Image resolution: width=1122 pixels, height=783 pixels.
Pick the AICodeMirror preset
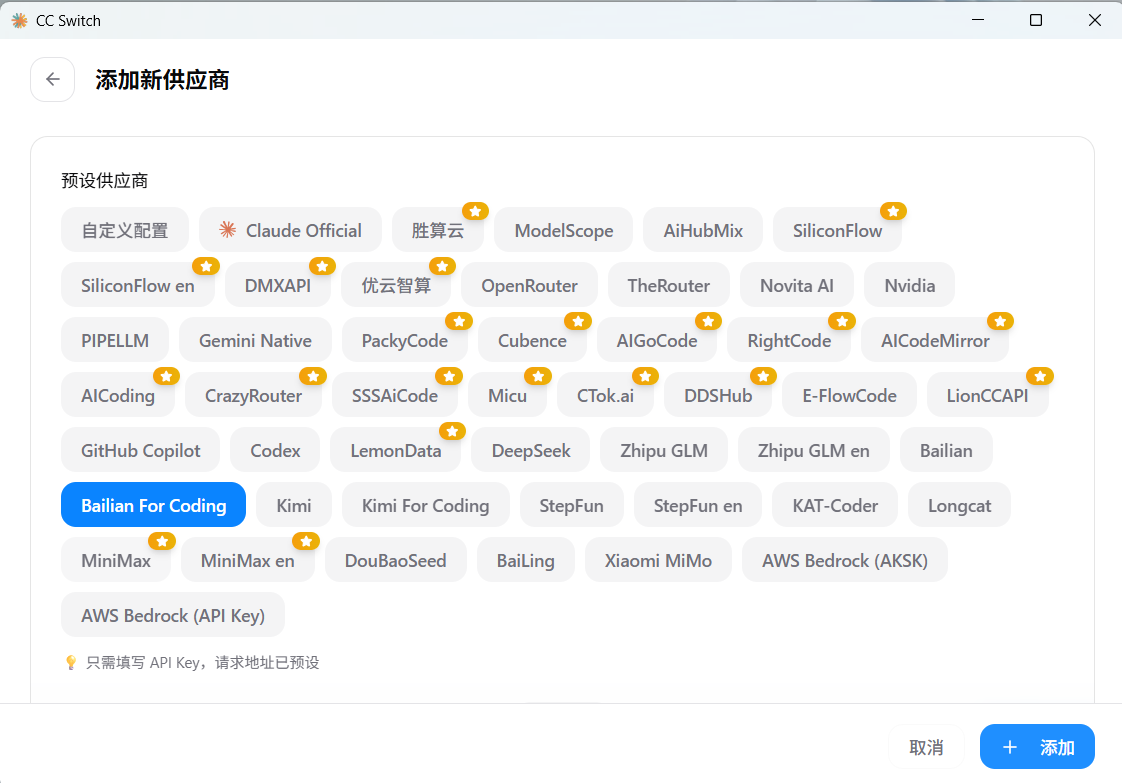[935, 341]
